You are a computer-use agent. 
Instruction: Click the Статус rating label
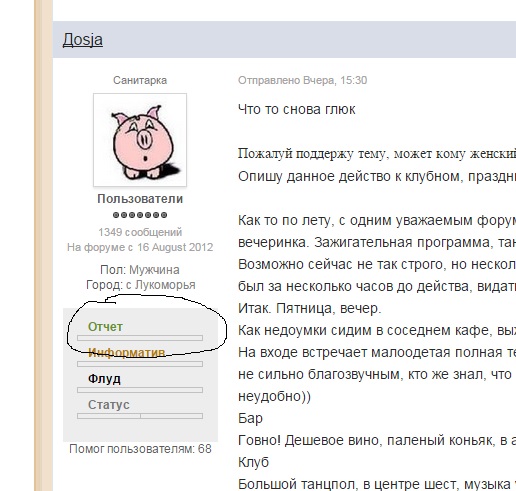(109, 405)
